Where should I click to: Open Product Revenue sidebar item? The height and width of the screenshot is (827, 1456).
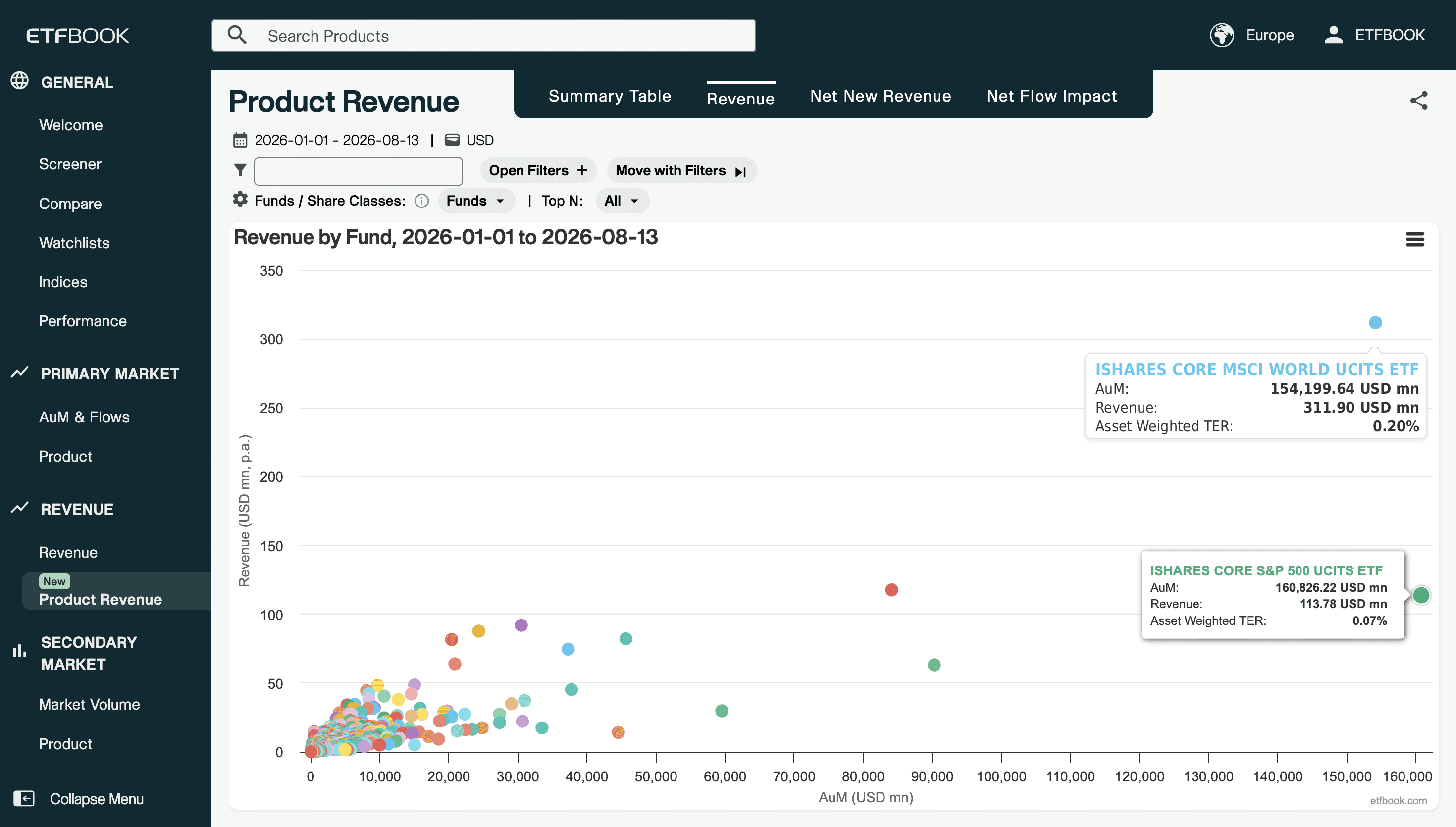(116, 591)
